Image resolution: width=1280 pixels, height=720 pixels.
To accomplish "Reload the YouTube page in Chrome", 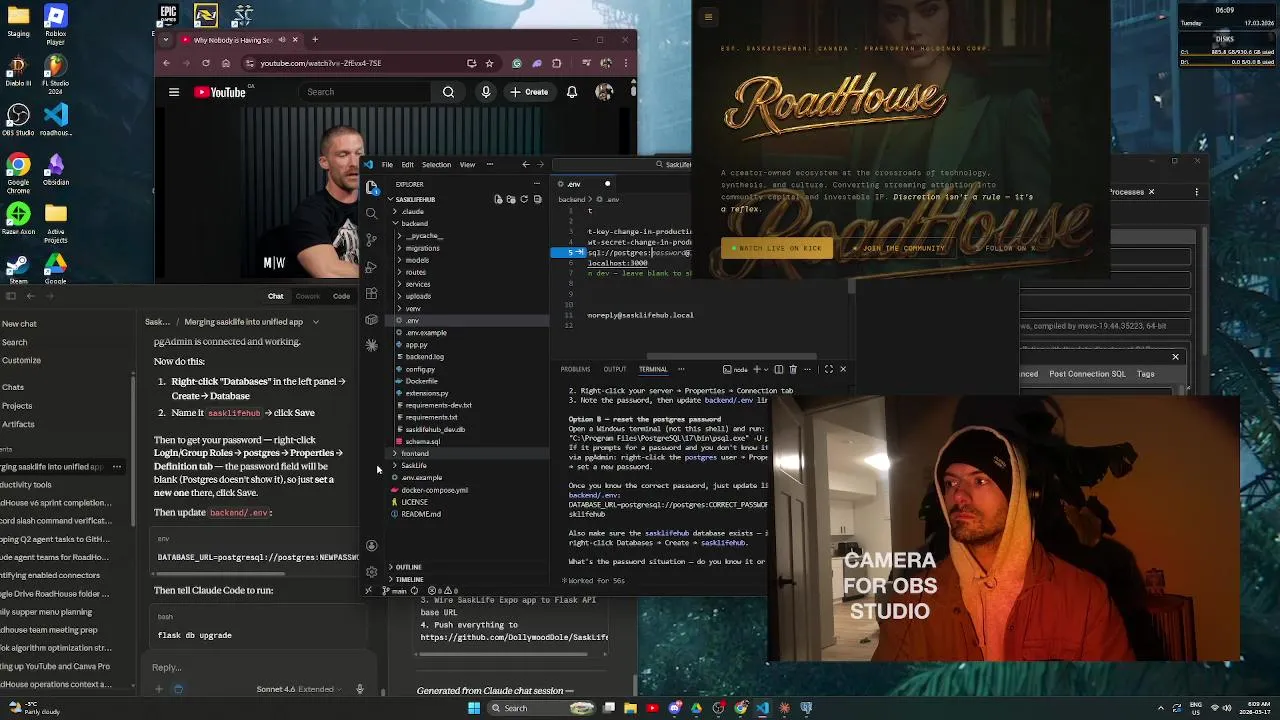I will pyautogui.click(x=206, y=63).
